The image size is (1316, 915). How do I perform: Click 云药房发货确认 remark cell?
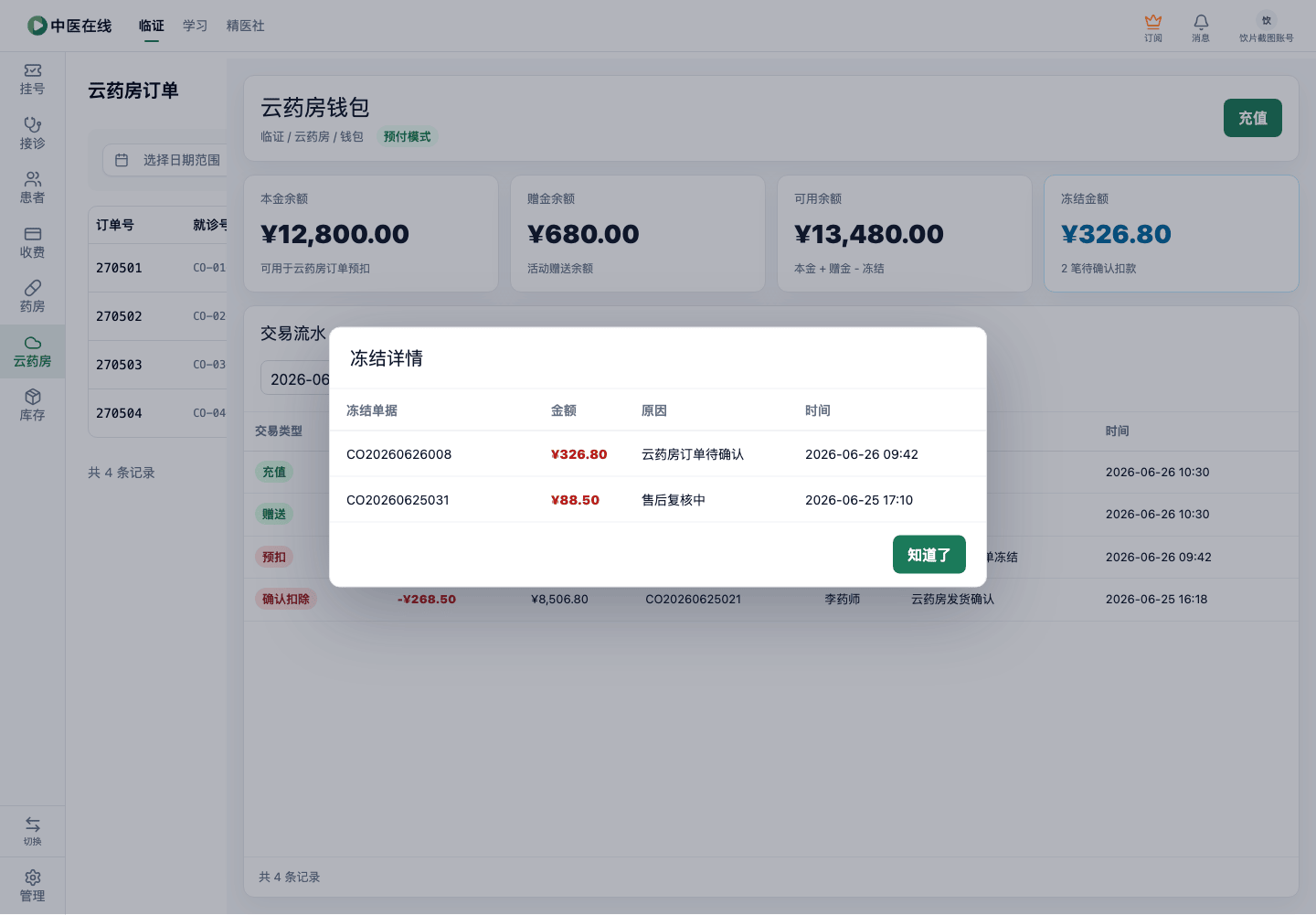pos(952,600)
